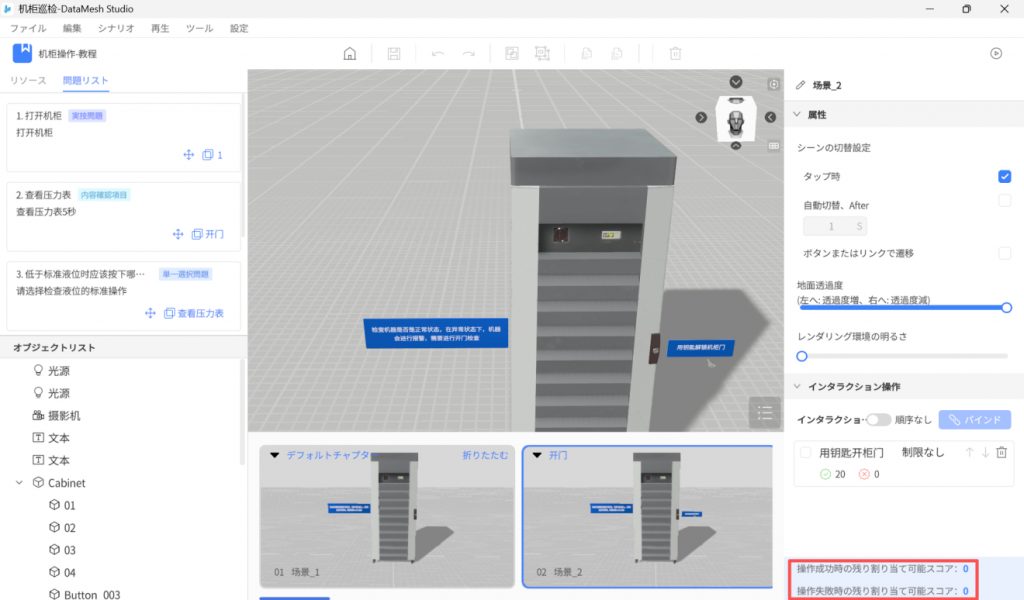Click the trash icon in the top toolbar
The image size is (1024, 600).
pos(675,54)
